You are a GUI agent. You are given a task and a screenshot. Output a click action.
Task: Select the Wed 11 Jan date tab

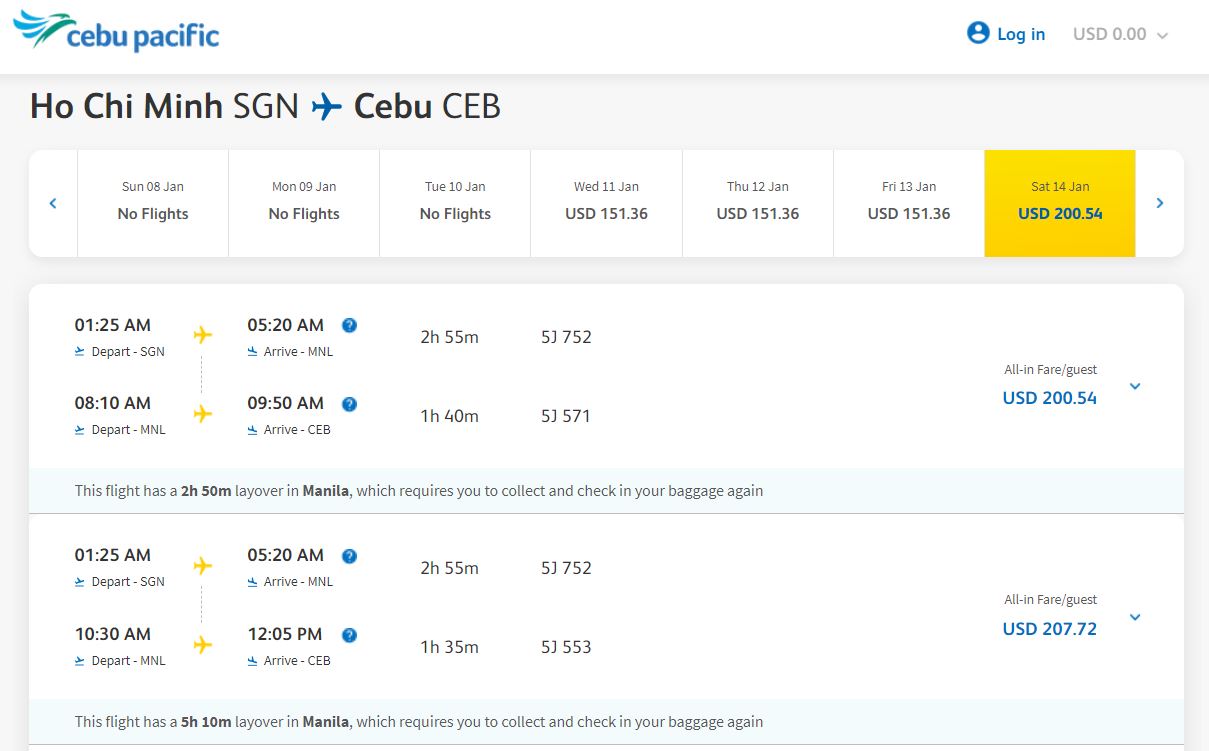coord(606,203)
